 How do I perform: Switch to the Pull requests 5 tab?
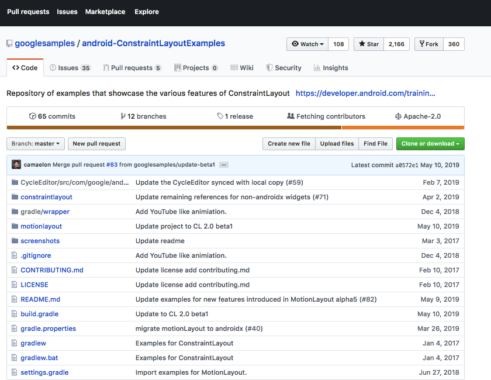[x=132, y=68]
